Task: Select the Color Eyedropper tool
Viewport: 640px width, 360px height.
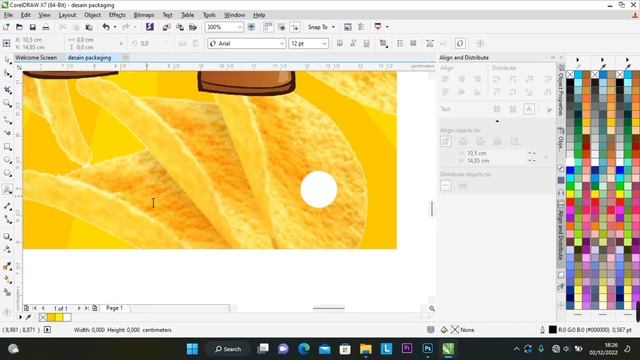Action: 7,266
